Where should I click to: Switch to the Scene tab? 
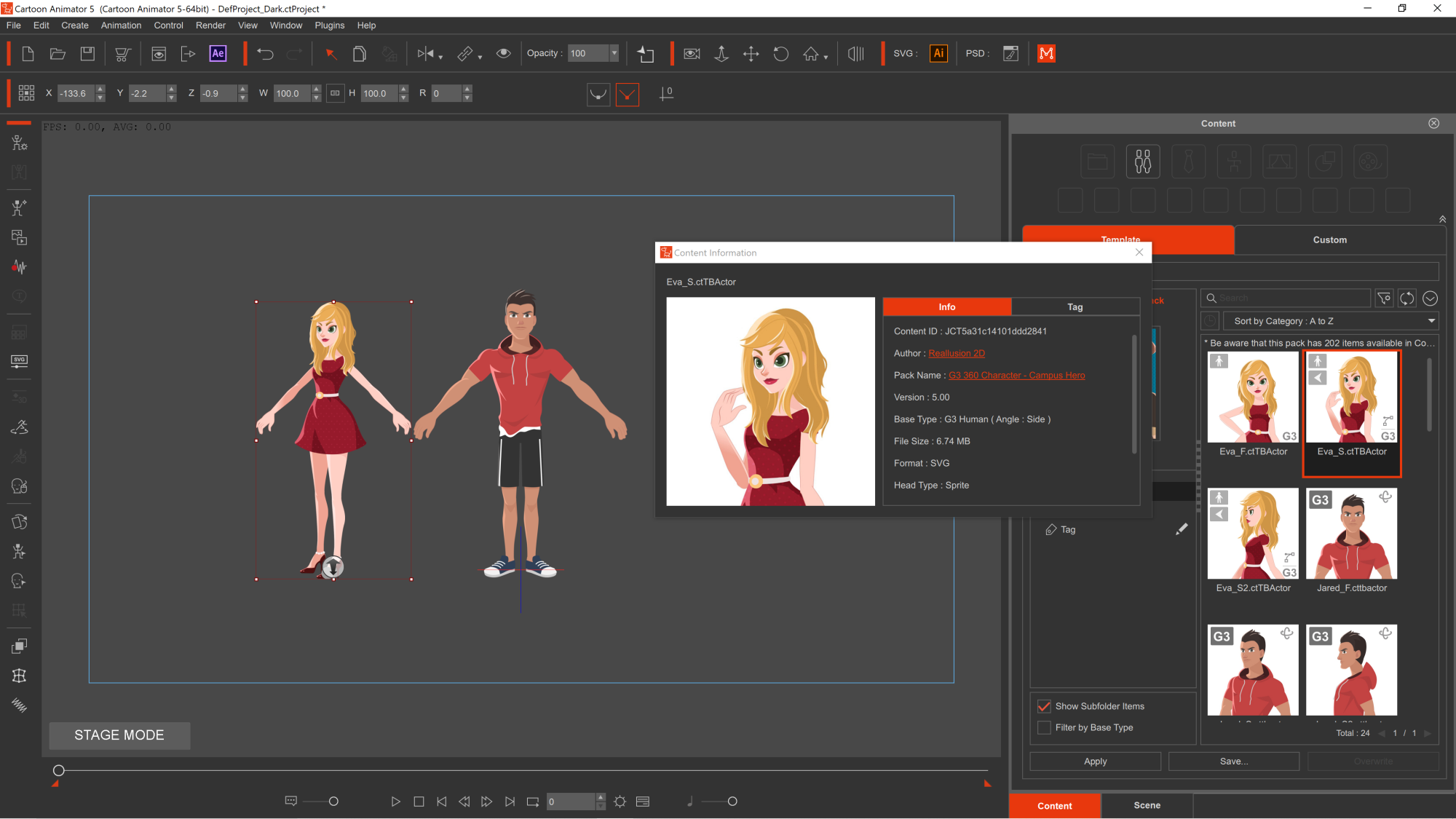tap(1147, 805)
